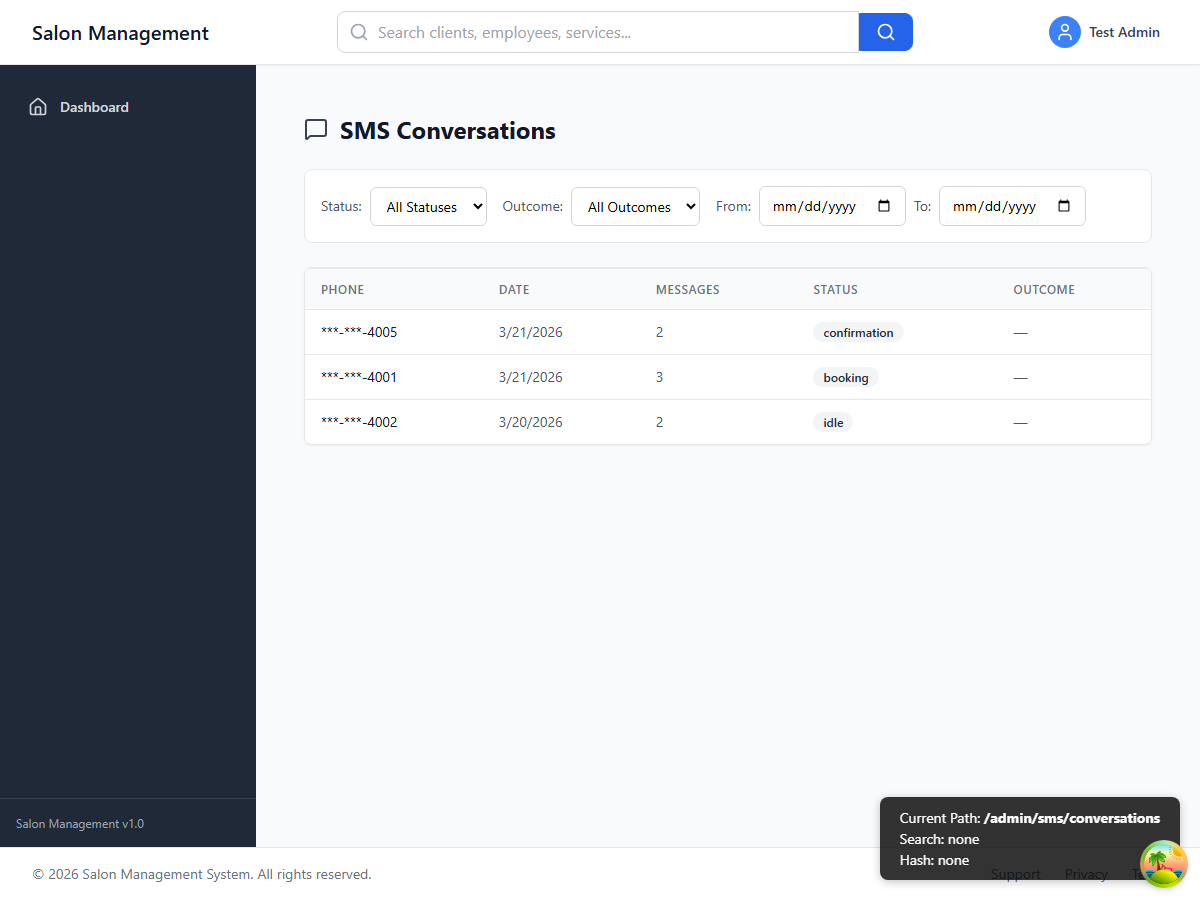Open the From date calendar picker icon
This screenshot has height=900, width=1200.
[884, 206]
